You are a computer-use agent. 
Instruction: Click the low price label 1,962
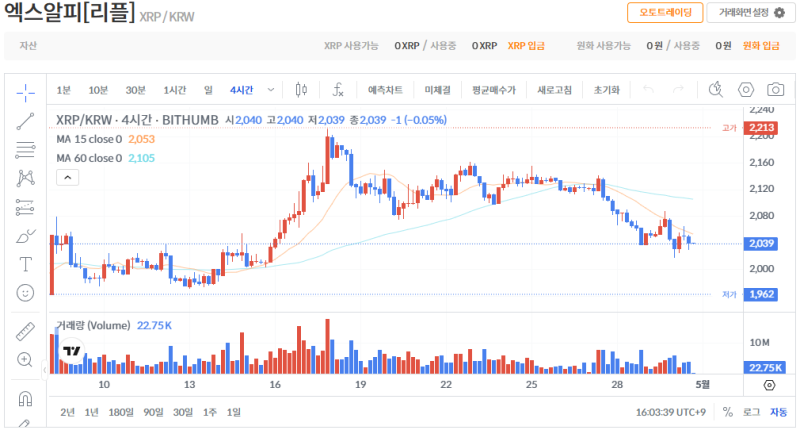pyautogui.click(x=761, y=294)
